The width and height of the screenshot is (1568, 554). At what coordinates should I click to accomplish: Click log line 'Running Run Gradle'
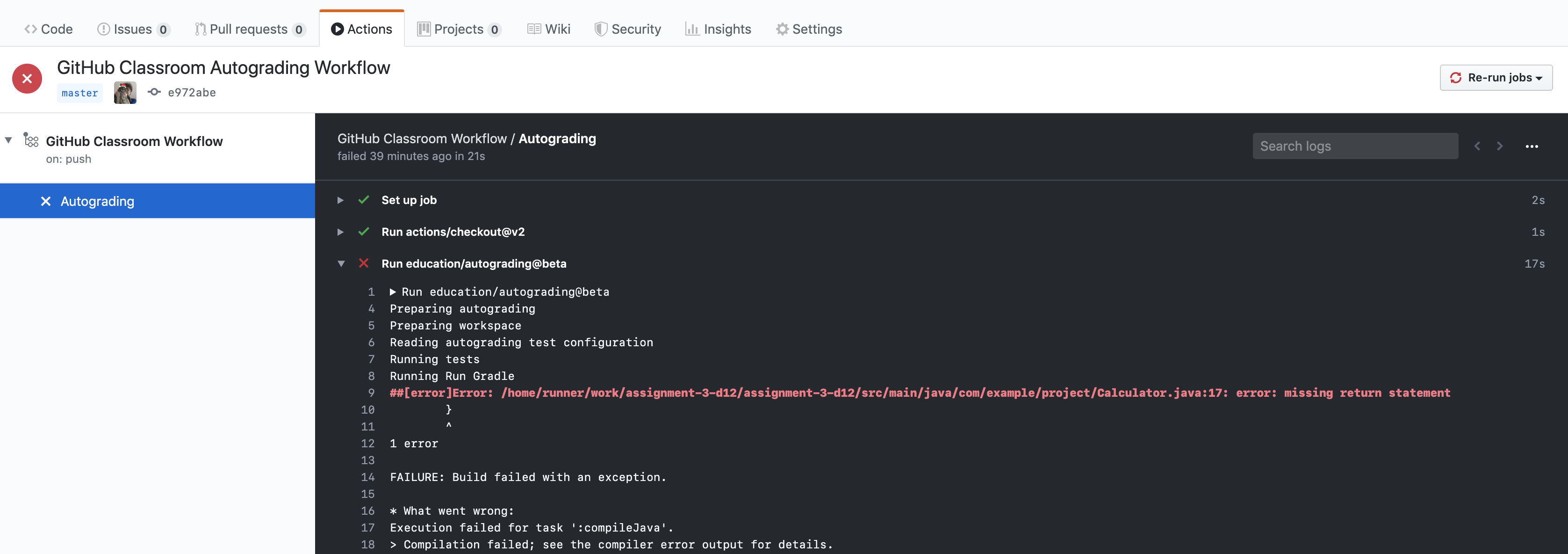[x=452, y=376]
